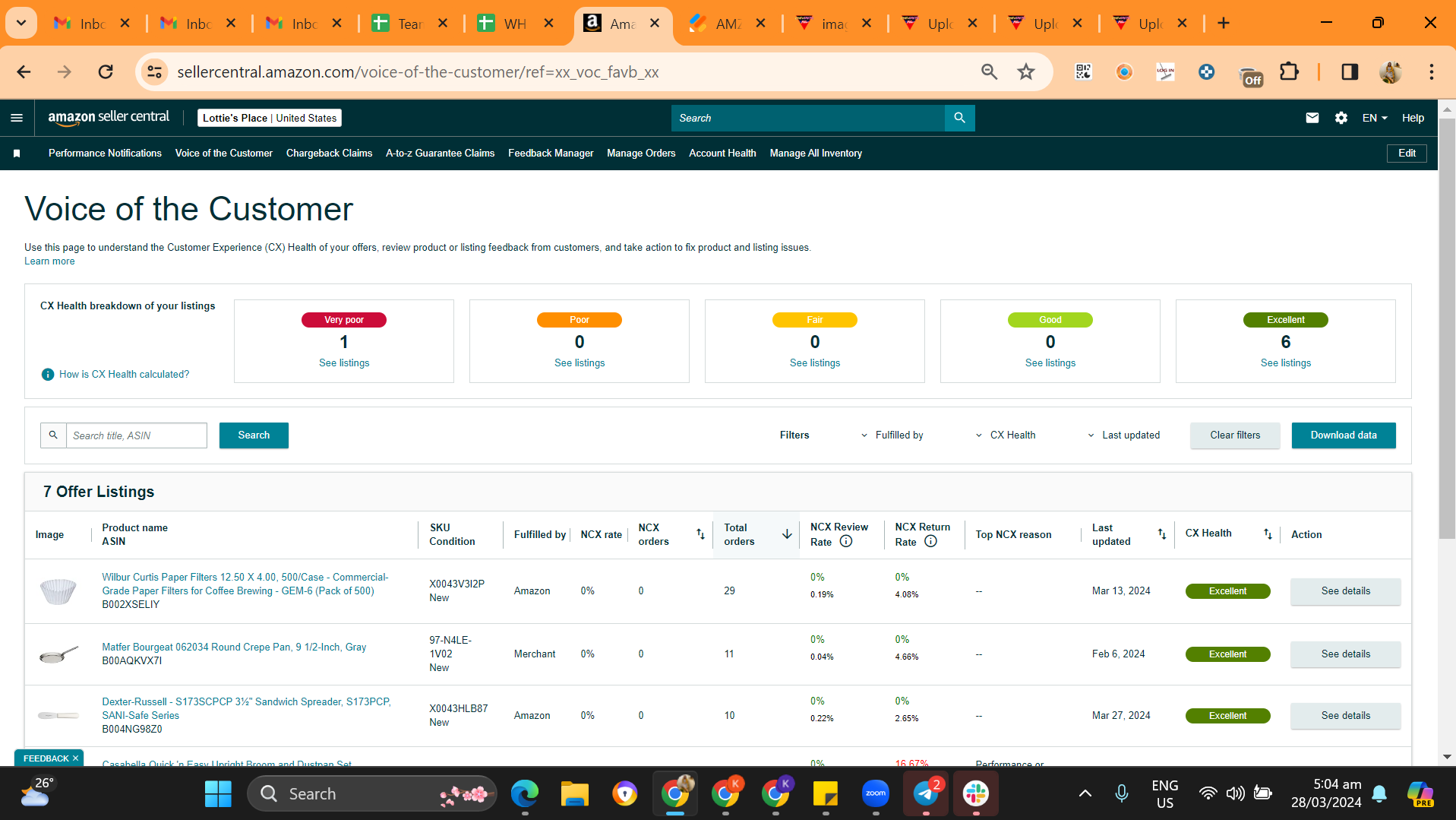Click the header Search input field
Viewport: 1456px width, 820px height.
(x=808, y=118)
